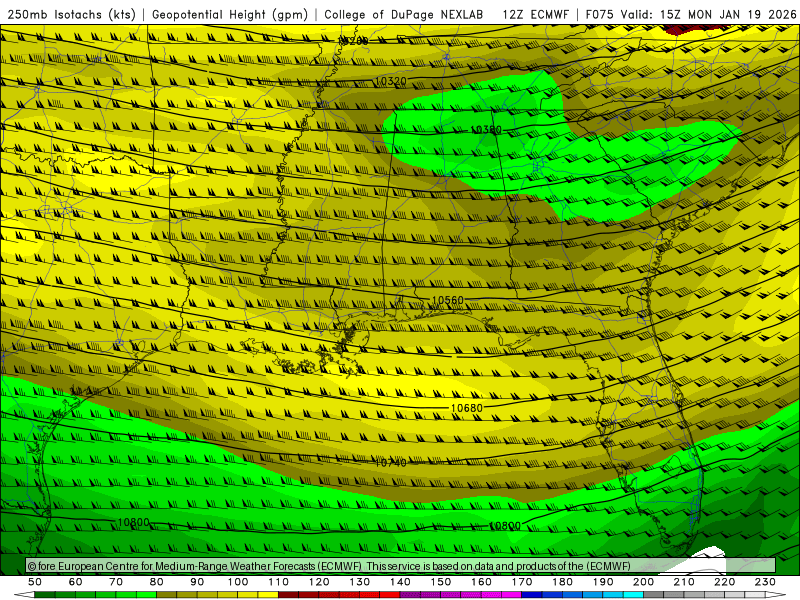The image size is (800, 600).
Task: Click the 180 value on the color scale
Action: pos(562,582)
